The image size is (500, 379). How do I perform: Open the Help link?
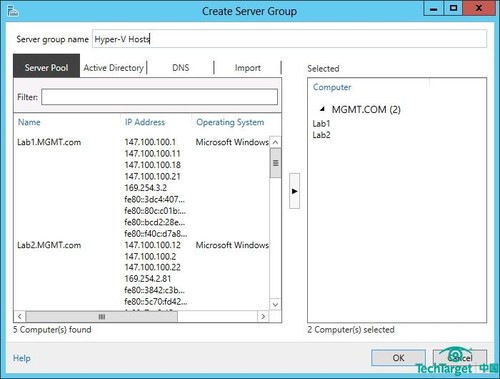(22, 358)
